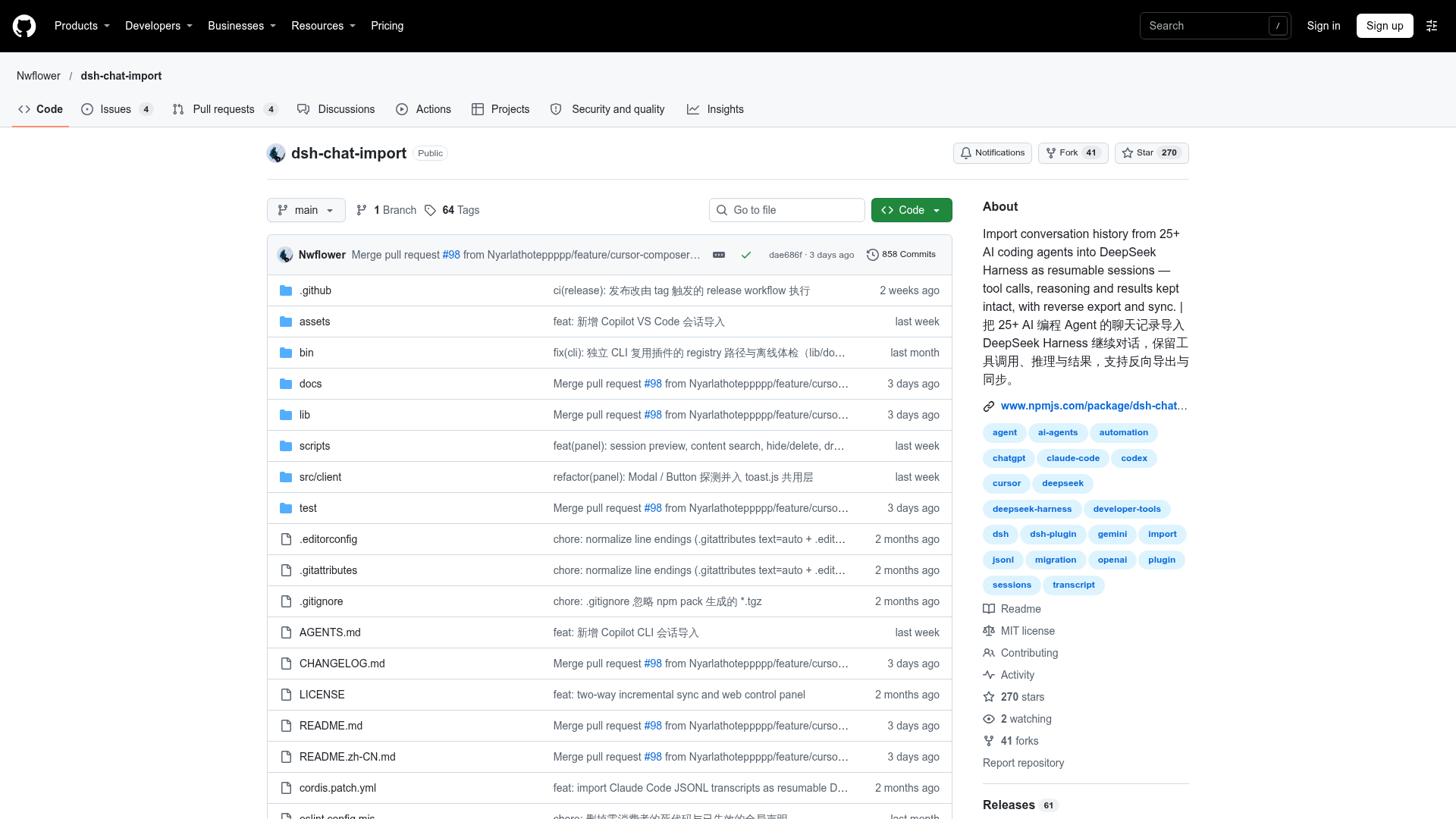Select the deepseek-harness topic tag

tap(1032, 509)
